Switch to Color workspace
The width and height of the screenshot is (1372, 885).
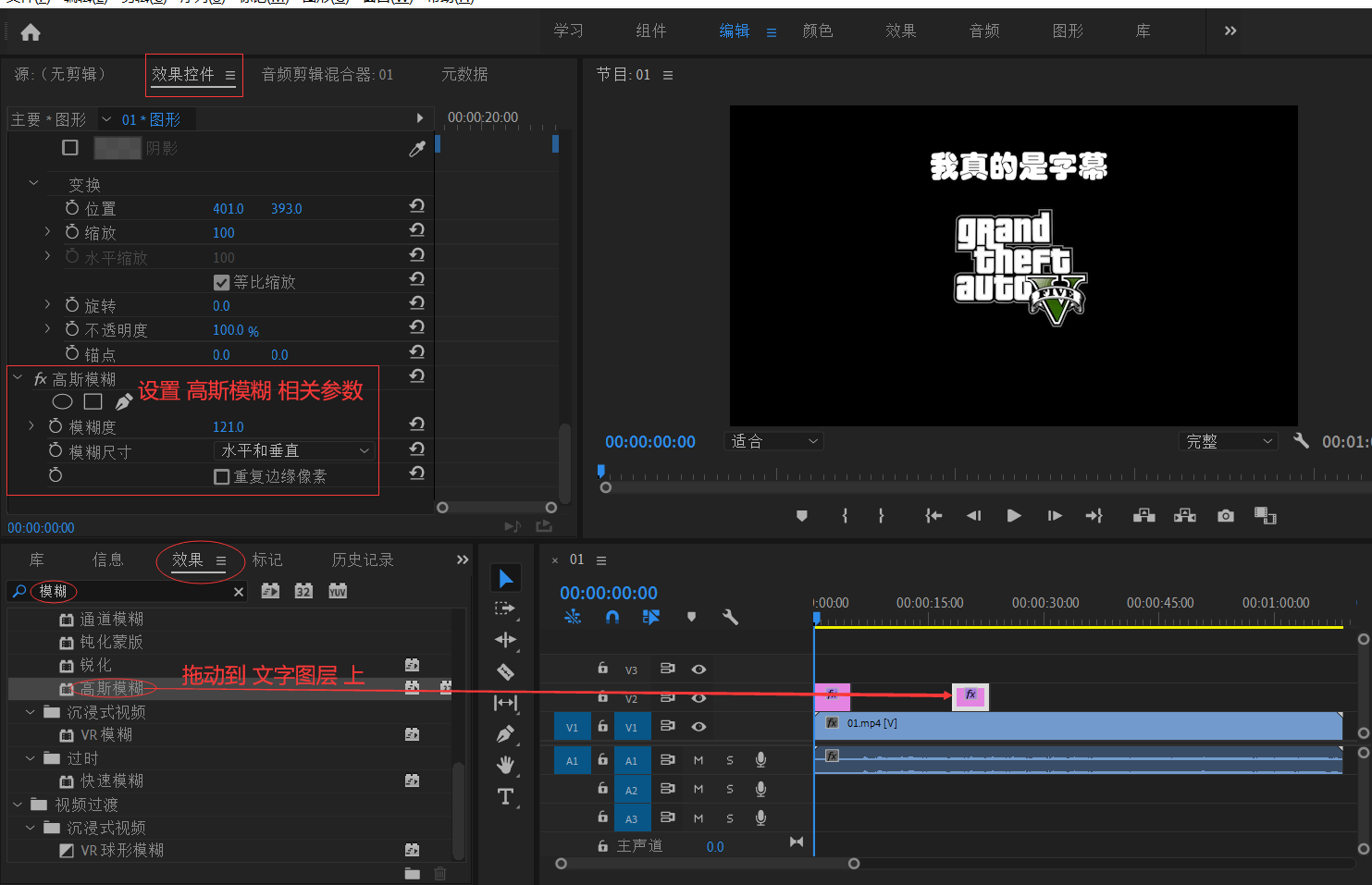(818, 31)
